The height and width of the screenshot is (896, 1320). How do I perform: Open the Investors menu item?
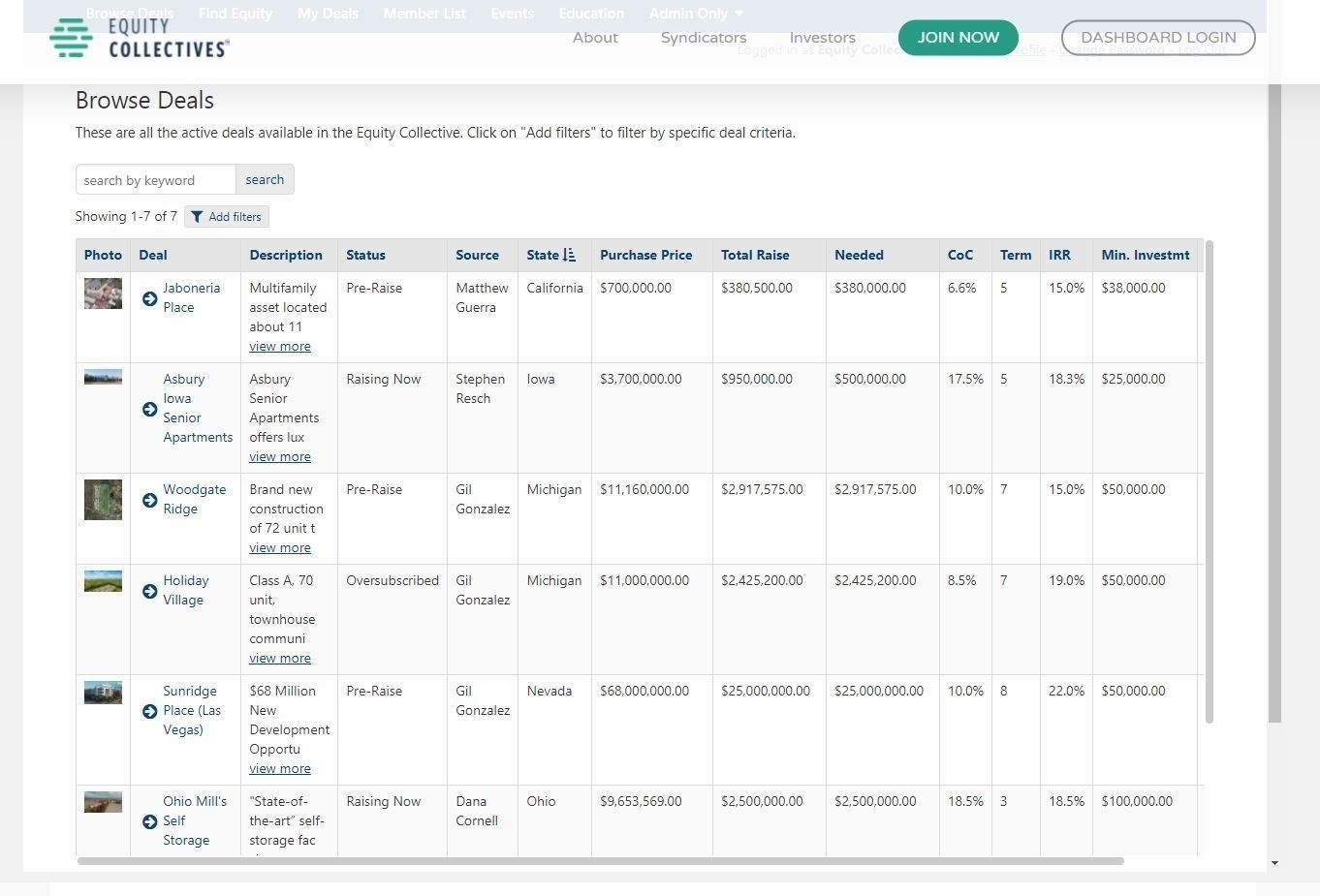coord(822,38)
